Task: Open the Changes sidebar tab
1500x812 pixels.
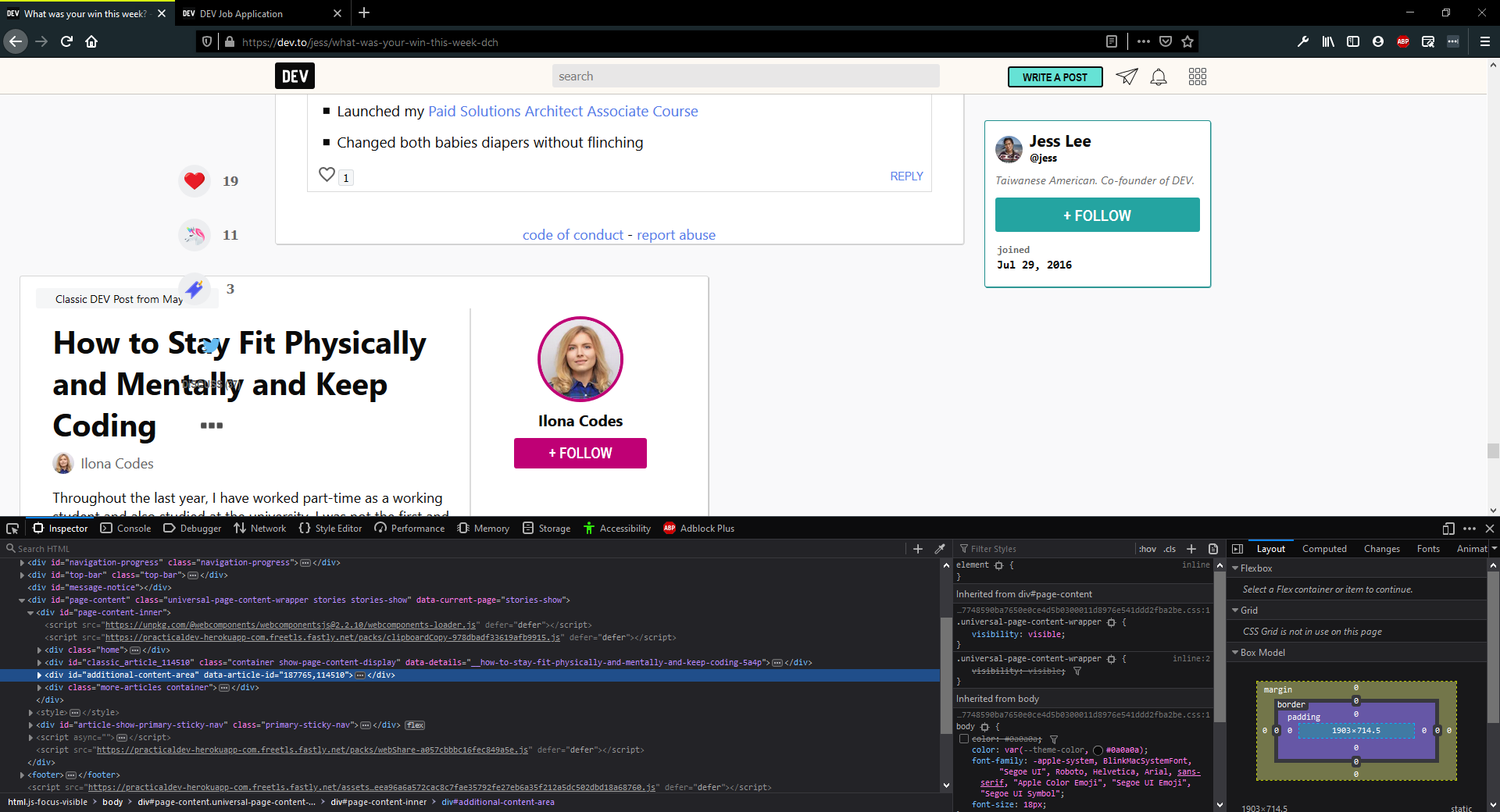Action: [x=1382, y=549]
